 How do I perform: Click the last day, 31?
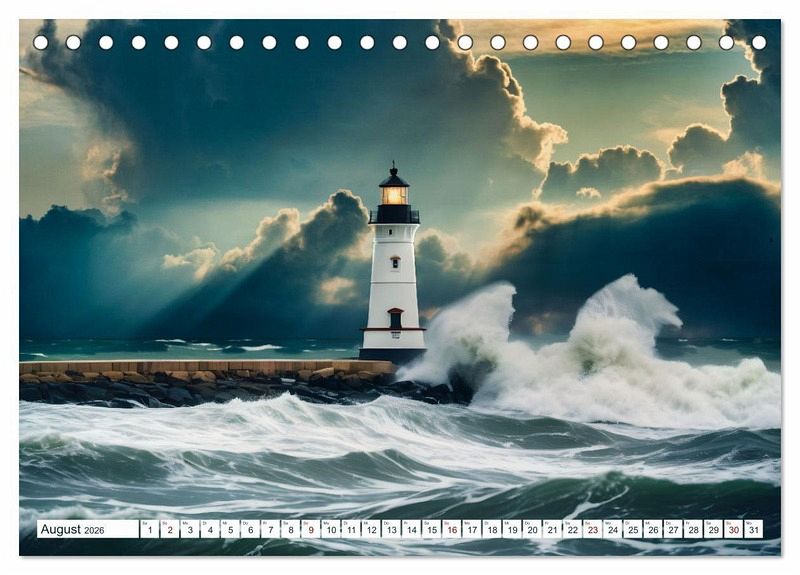(x=753, y=530)
